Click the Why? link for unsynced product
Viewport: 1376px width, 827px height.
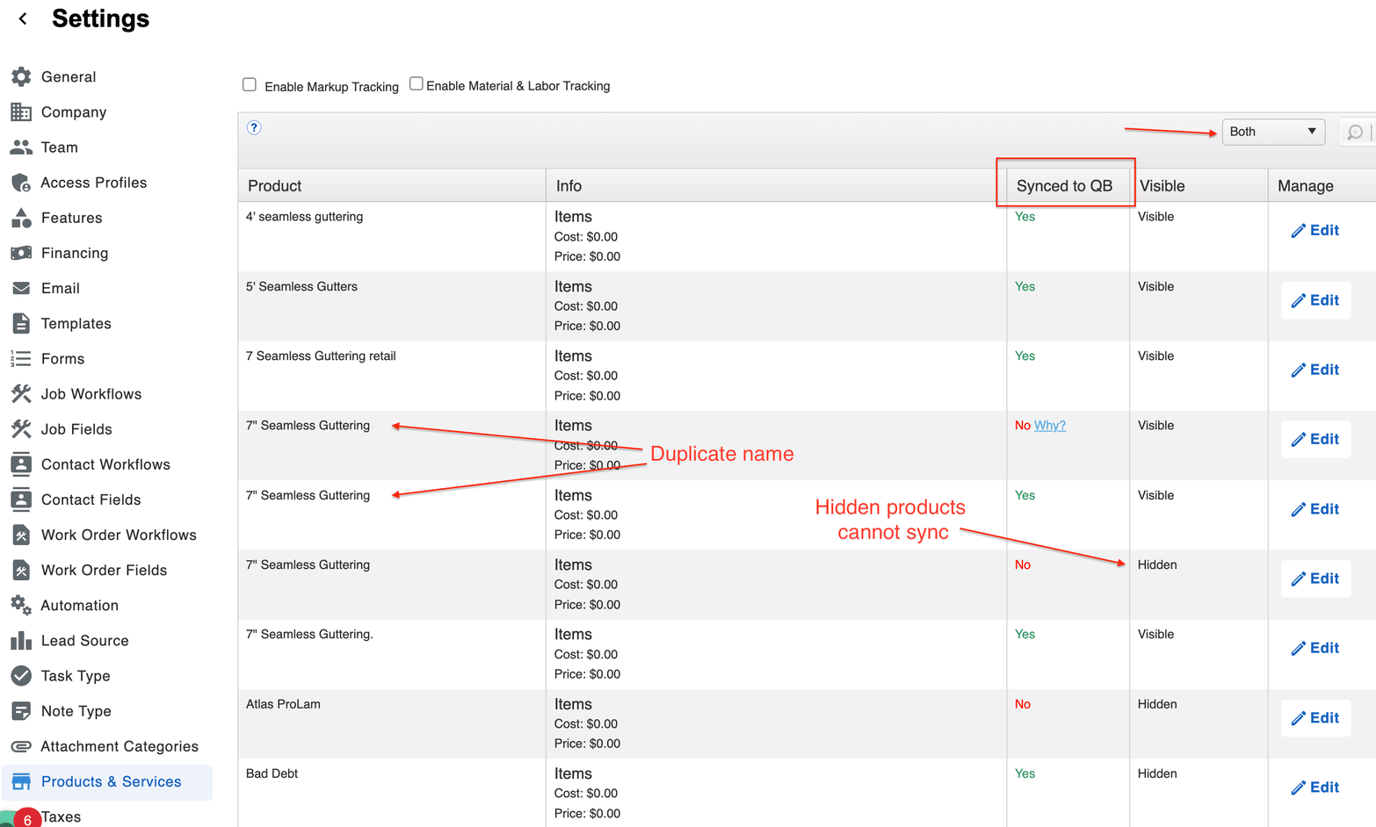point(1049,426)
